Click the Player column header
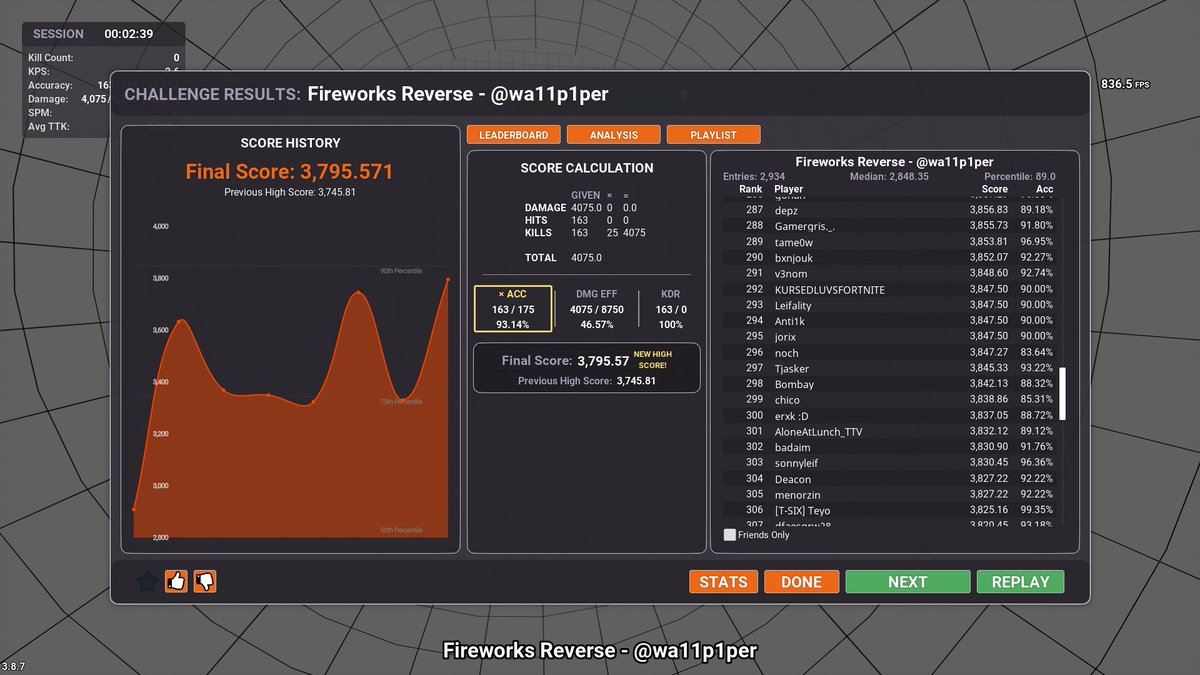 tap(788, 189)
